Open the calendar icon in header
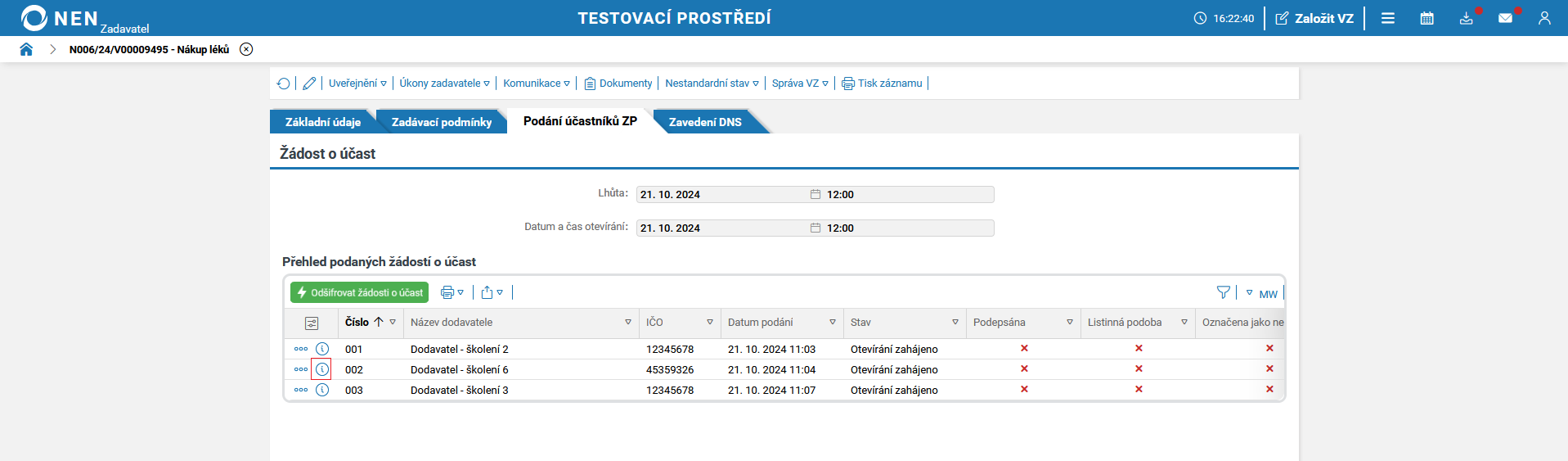Screen dimensions: 1568x461 click(x=1426, y=18)
